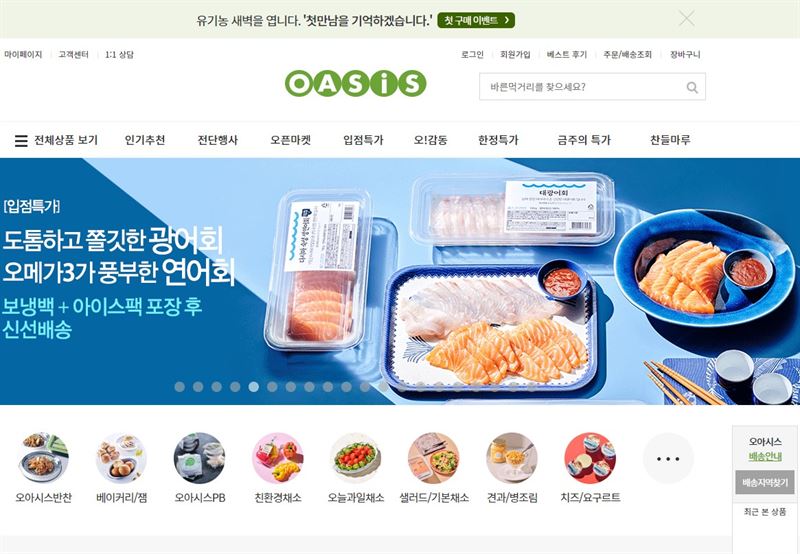This screenshot has width=800, height=554.
Task: Open the 치즈/요구르트 category icon
Action: (x=590, y=458)
